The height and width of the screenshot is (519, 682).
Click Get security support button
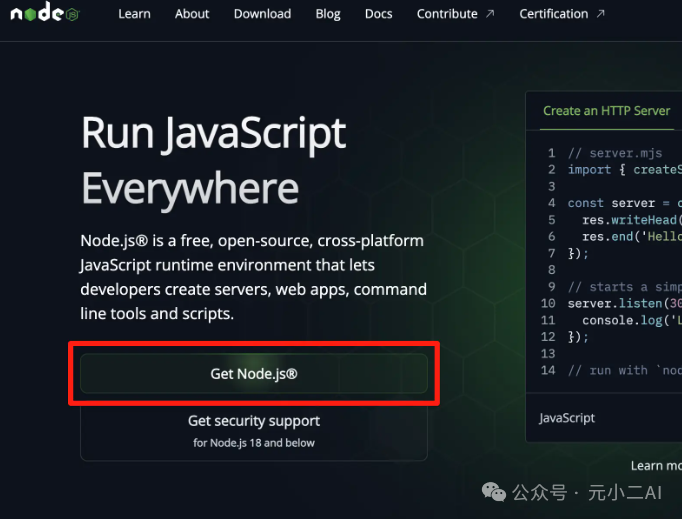254,430
